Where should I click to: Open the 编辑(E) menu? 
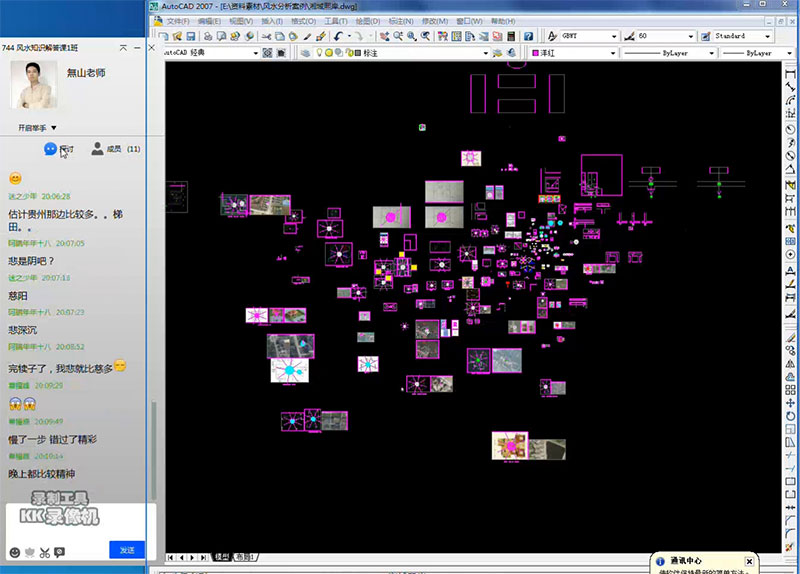click(x=209, y=21)
